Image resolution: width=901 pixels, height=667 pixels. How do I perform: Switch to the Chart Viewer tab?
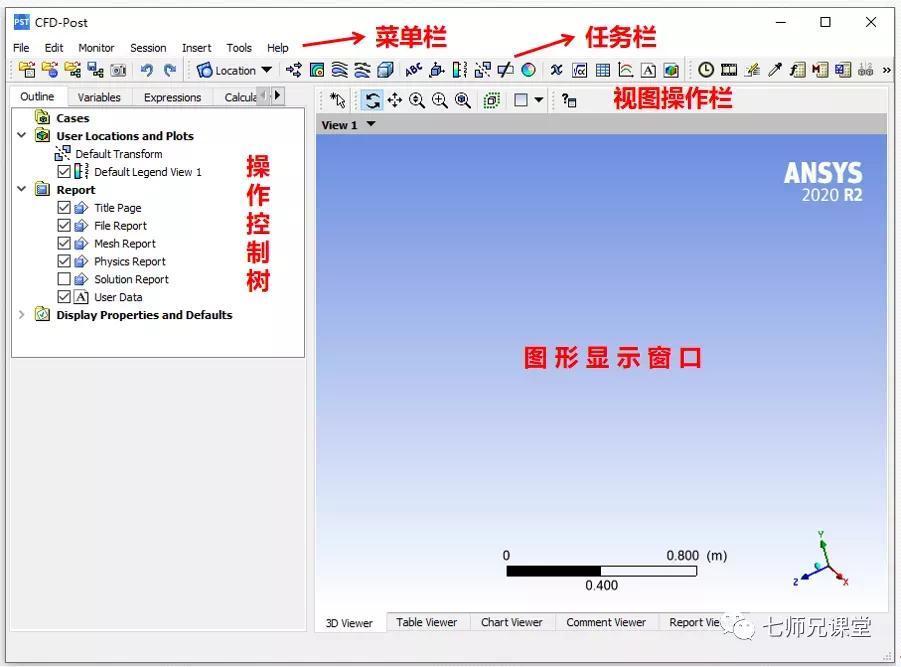point(512,622)
